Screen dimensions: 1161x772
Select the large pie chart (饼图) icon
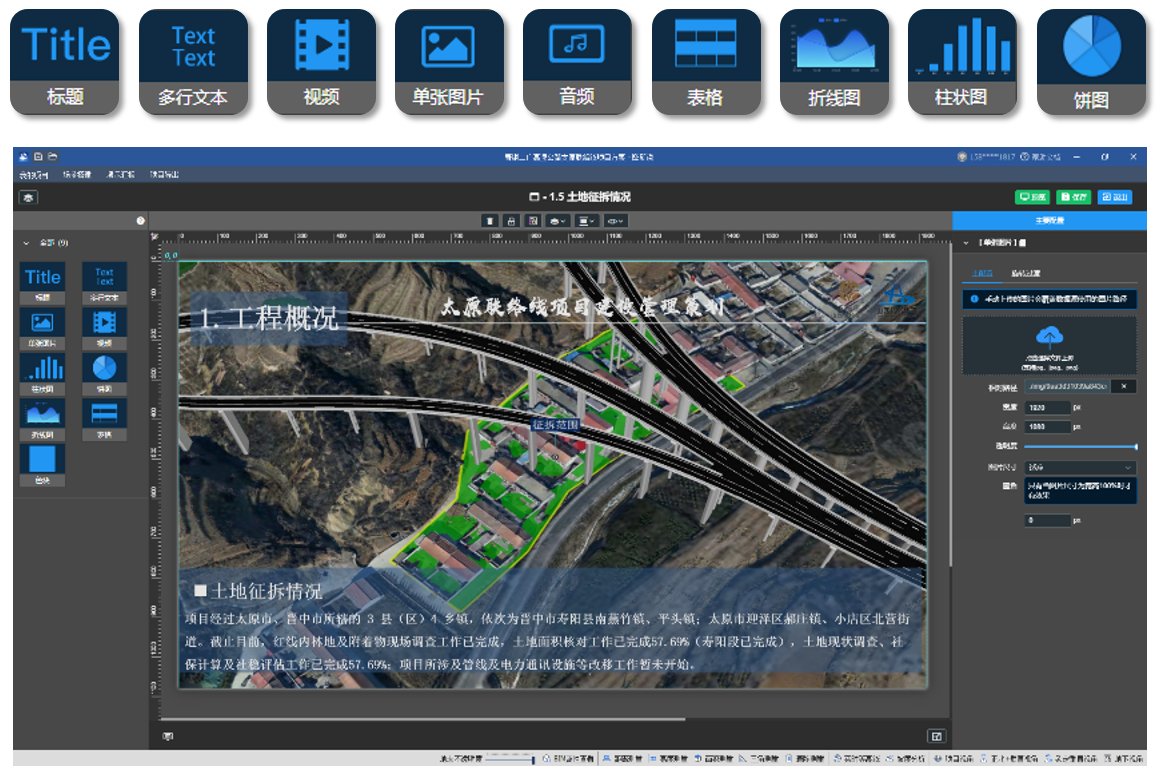click(1091, 61)
